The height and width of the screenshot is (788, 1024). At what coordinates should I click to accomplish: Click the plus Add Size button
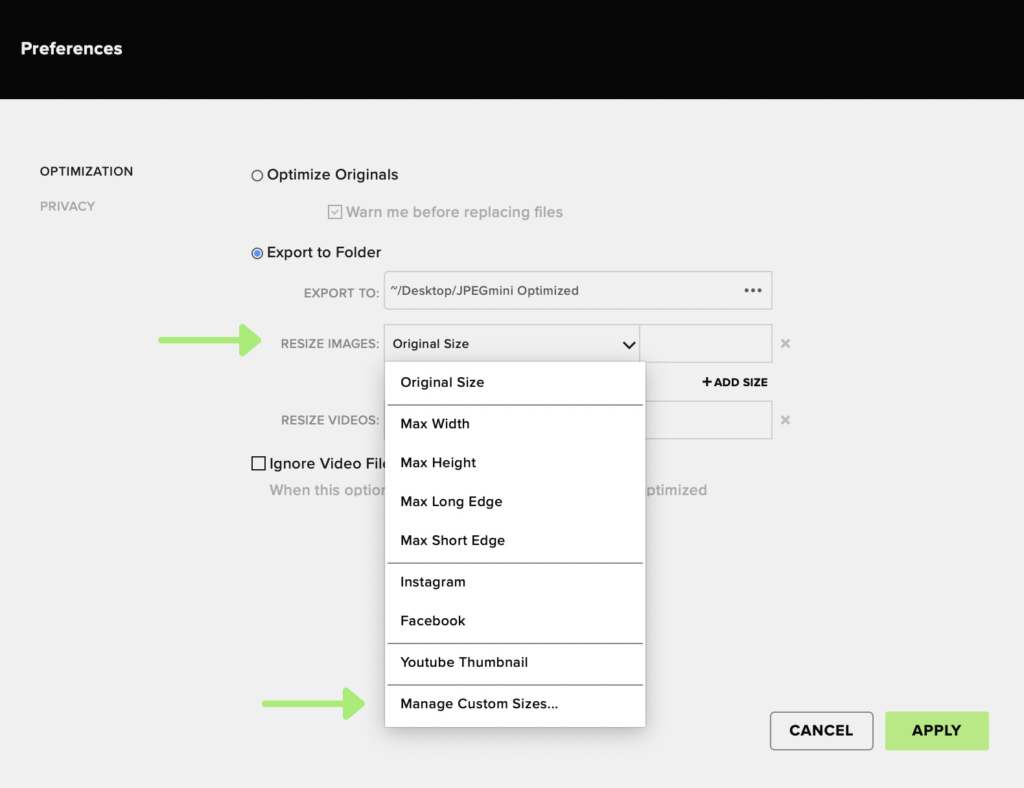tap(735, 382)
